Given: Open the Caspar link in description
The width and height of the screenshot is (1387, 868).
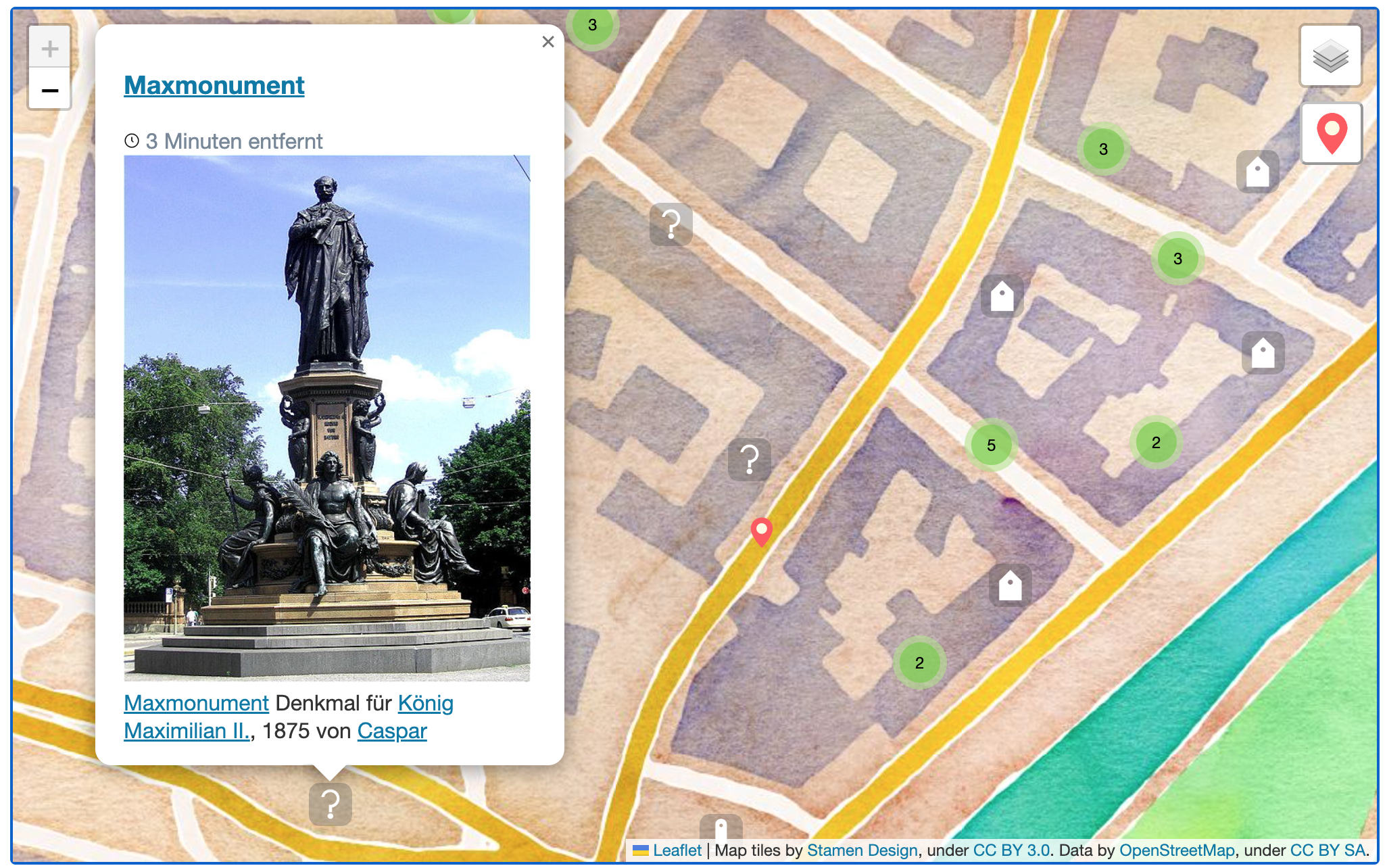Looking at the screenshot, I should pyautogui.click(x=392, y=731).
